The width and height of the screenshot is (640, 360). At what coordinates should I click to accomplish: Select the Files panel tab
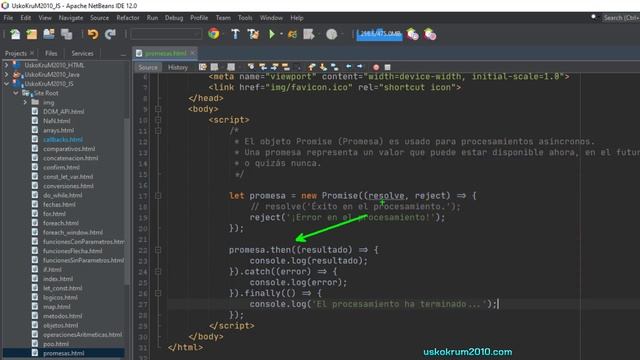(x=51, y=53)
